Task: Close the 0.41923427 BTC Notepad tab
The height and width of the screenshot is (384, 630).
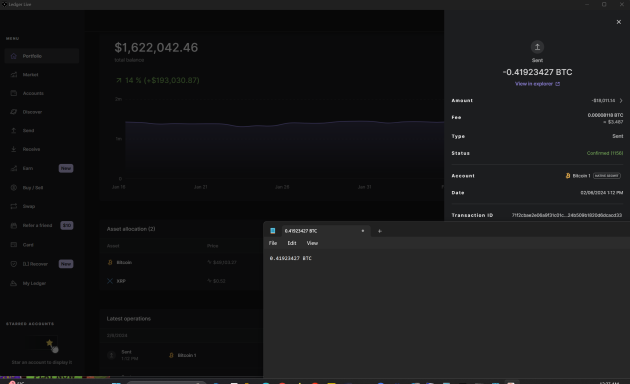Action: [362, 231]
